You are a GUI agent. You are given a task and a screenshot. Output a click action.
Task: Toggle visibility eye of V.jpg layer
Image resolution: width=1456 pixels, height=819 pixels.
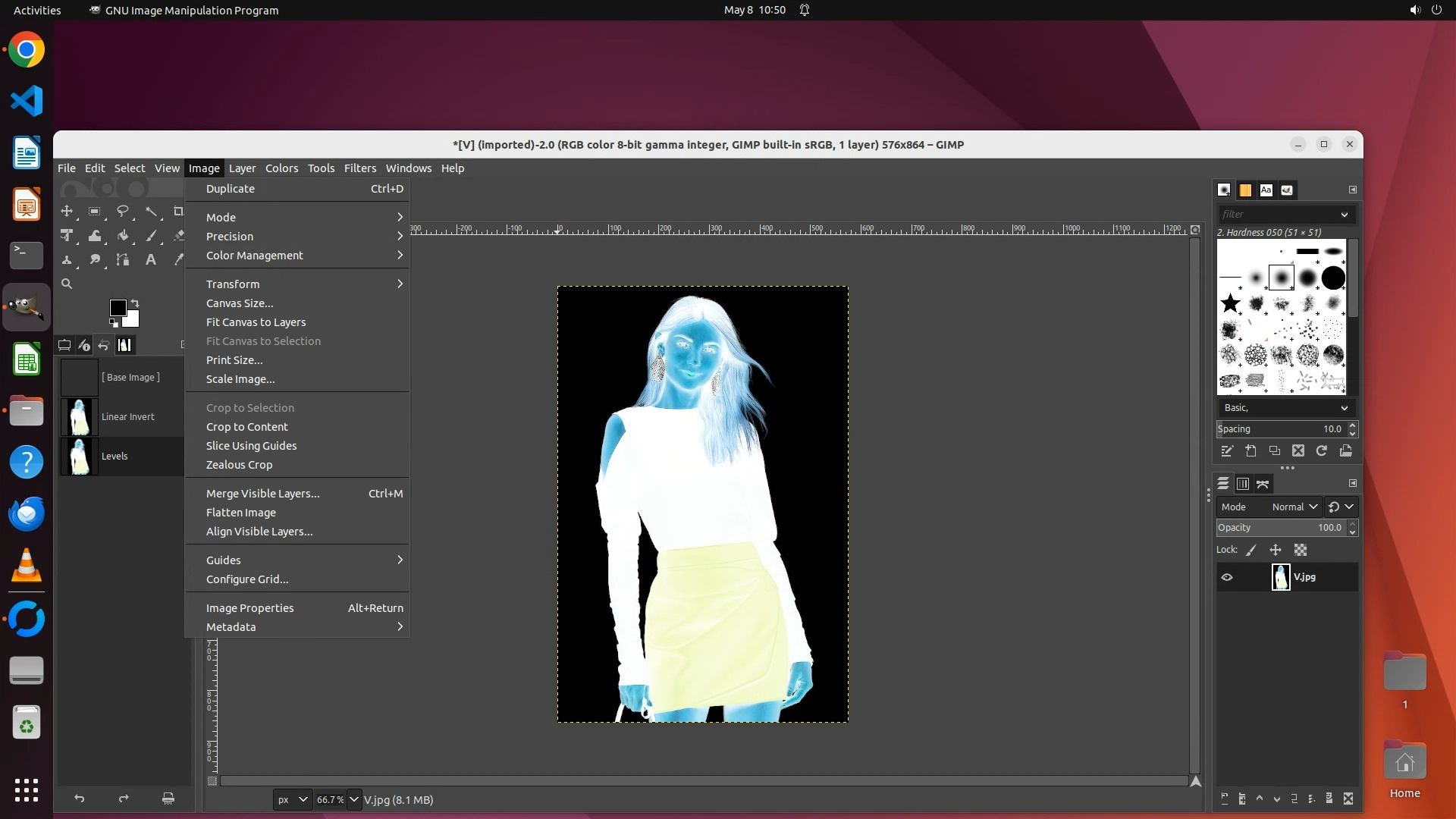click(x=1227, y=577)
